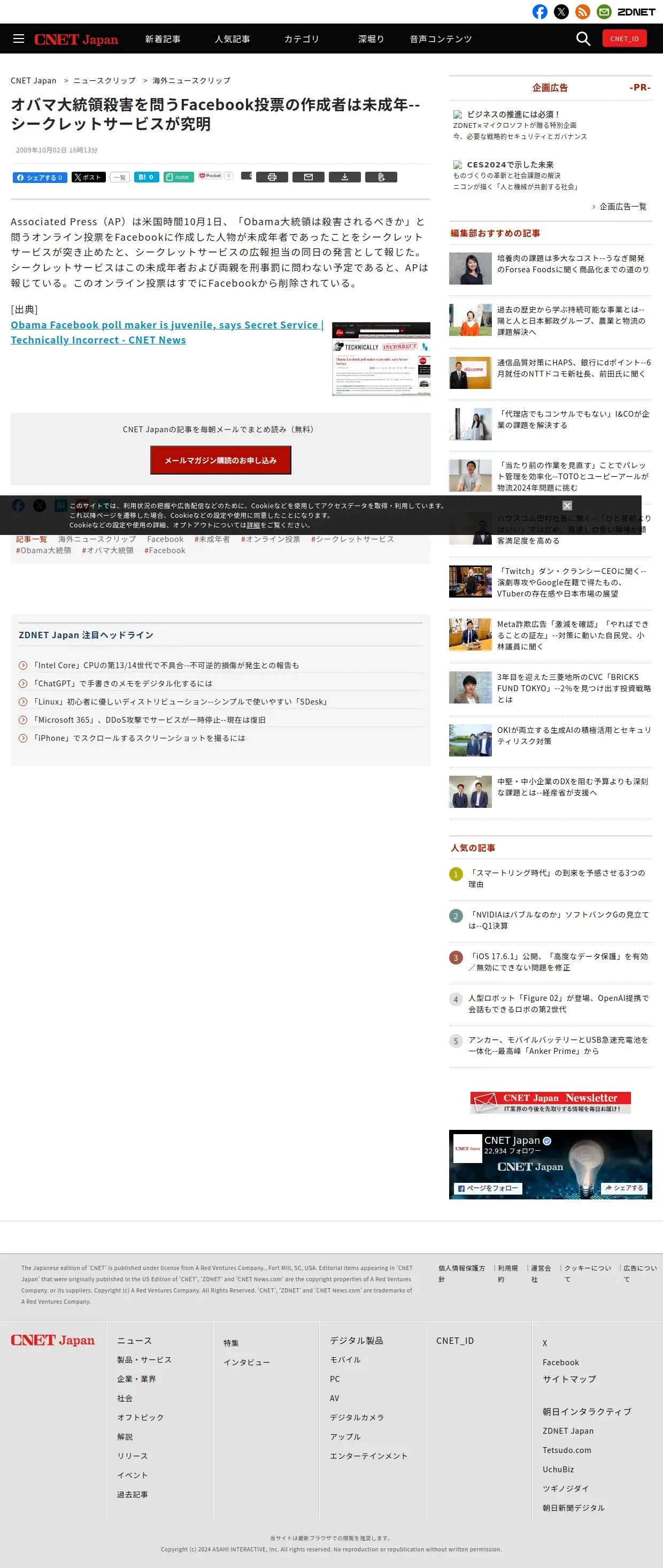Click the download icon button

pyautogui.click(x=345, y=177)
